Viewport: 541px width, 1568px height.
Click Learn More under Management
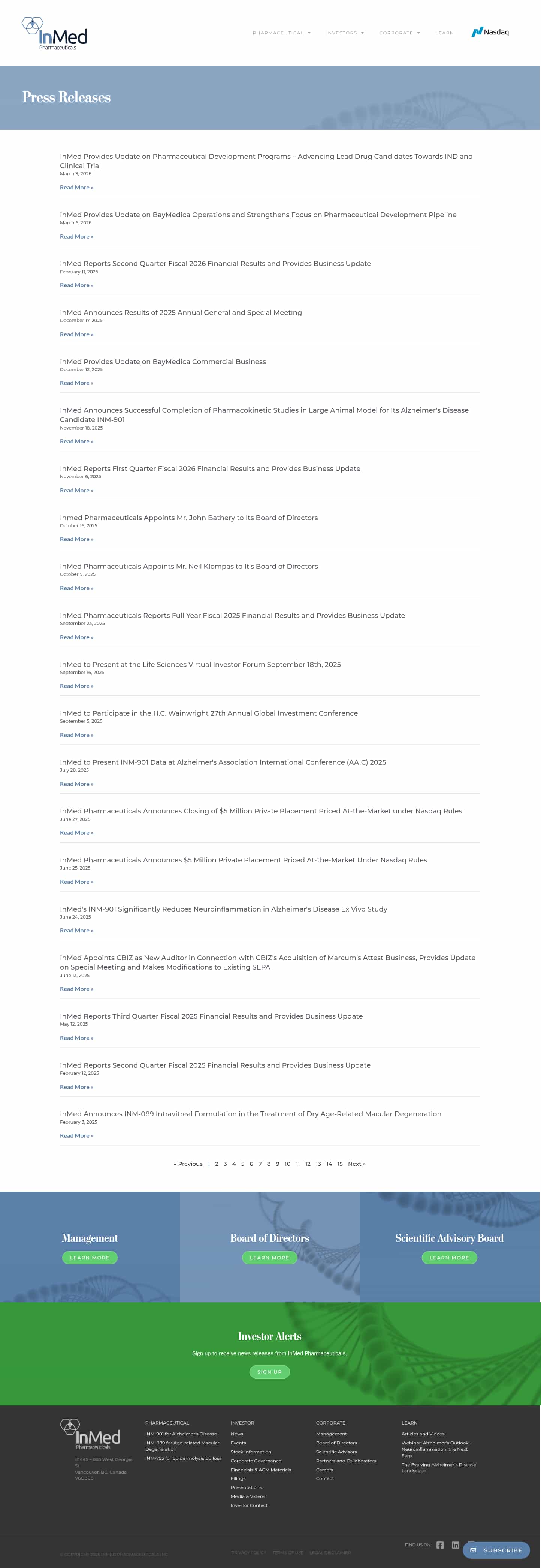click(90, 1257)
